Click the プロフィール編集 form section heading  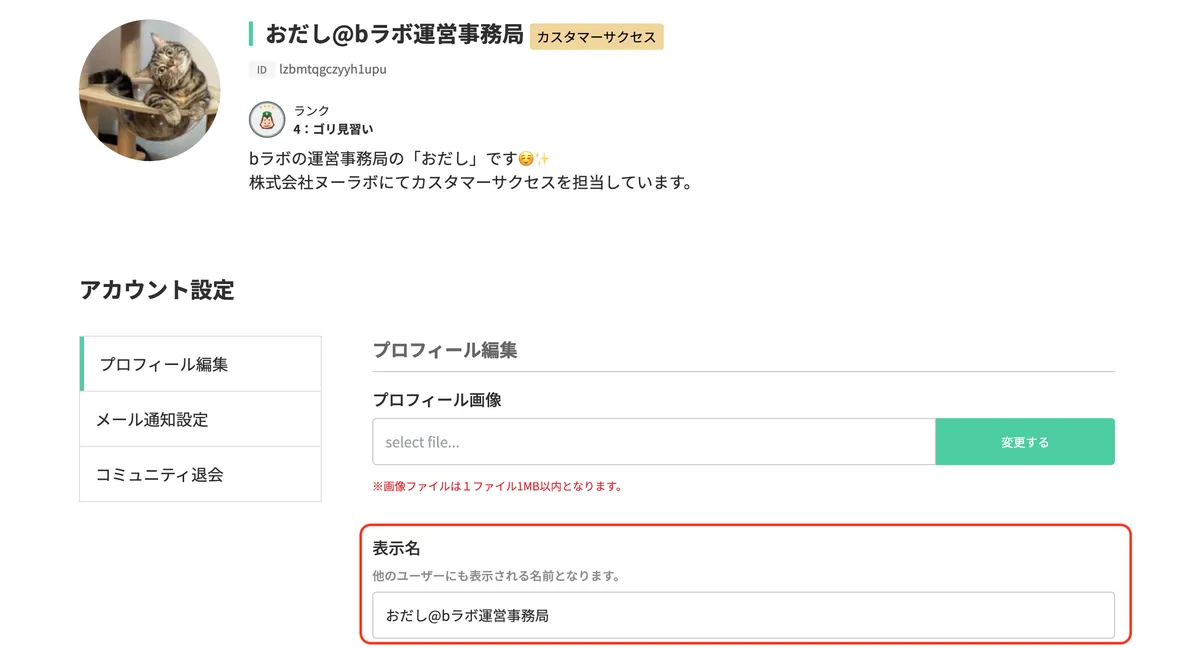445,350
